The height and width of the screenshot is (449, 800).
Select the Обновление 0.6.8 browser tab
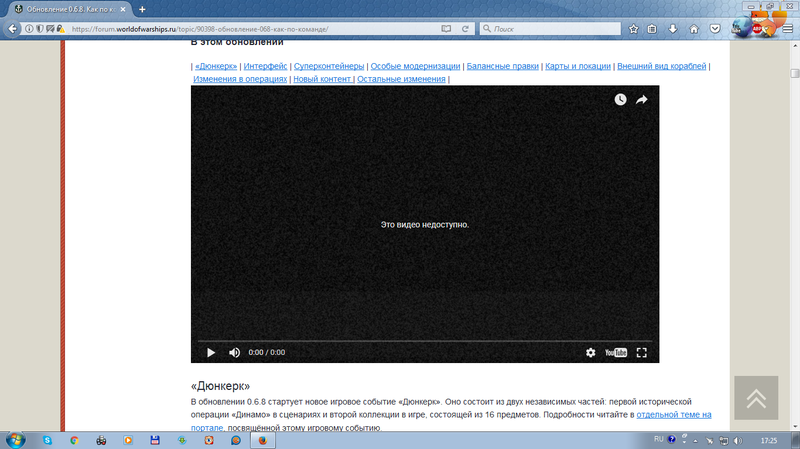point(70,9)
